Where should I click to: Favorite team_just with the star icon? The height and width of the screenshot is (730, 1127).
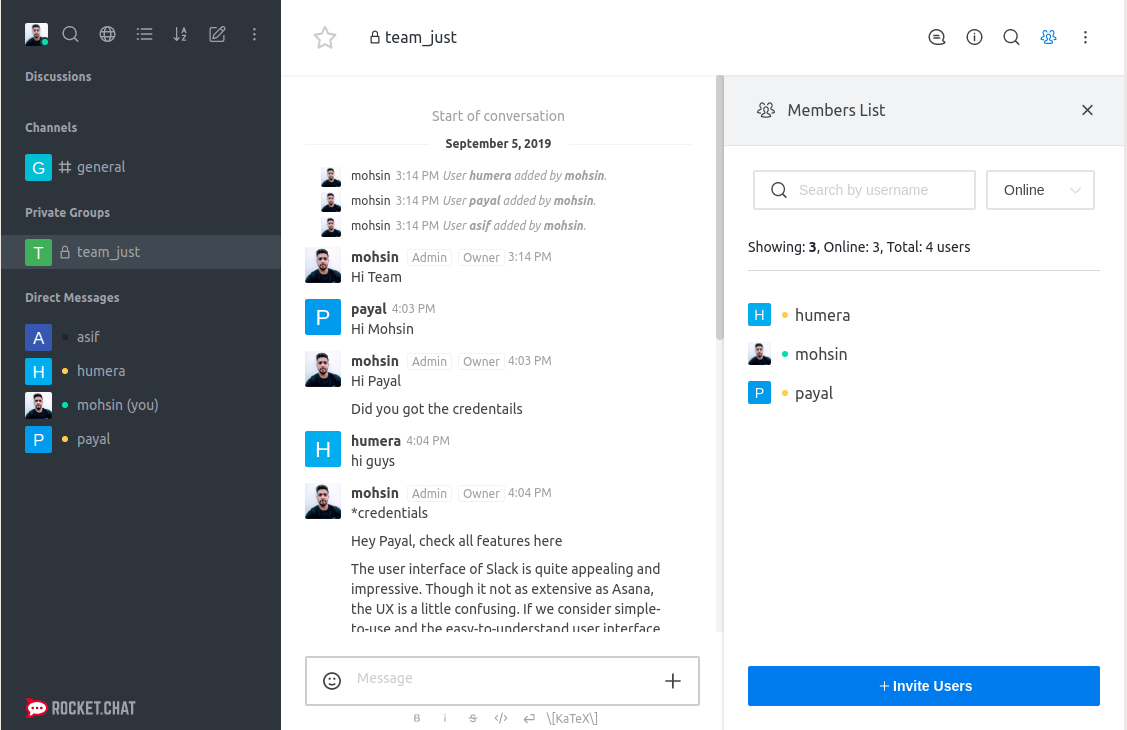pos(325,38)
